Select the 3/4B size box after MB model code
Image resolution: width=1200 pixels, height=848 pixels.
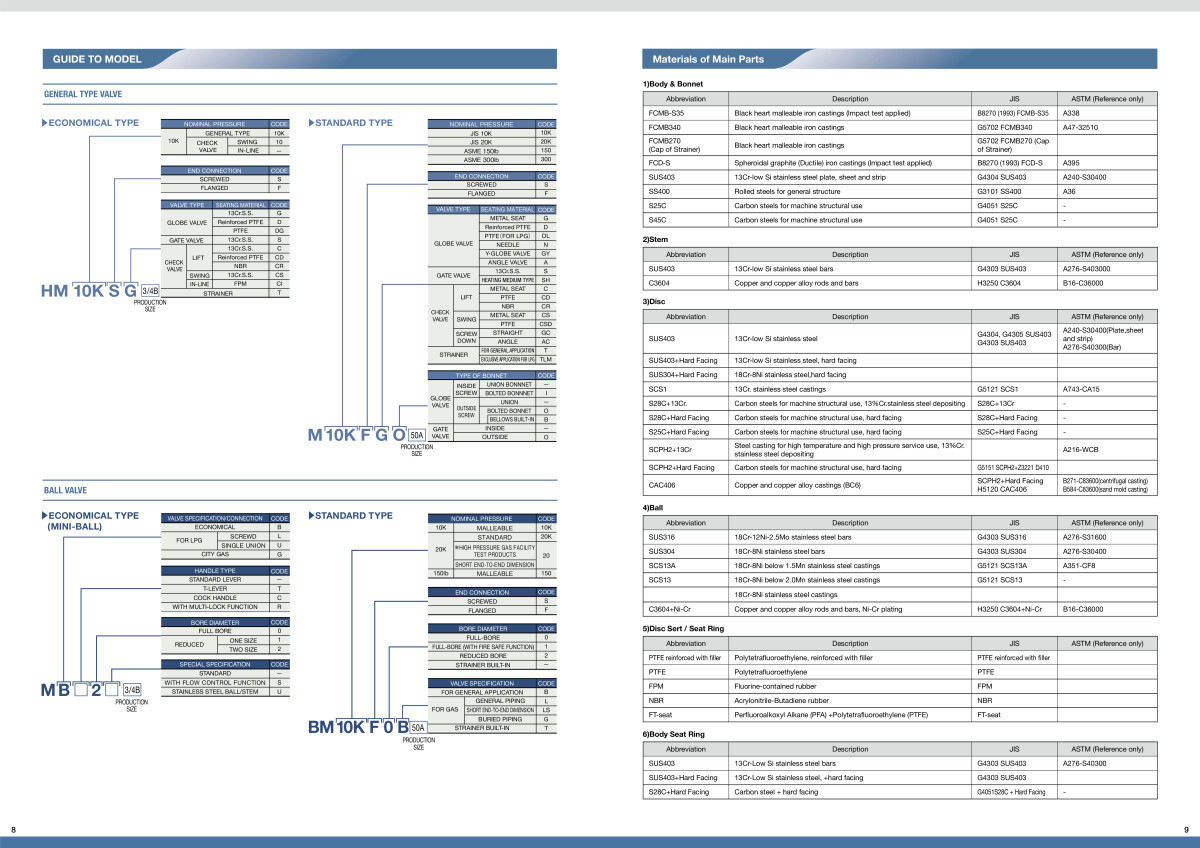pos(131,690)
